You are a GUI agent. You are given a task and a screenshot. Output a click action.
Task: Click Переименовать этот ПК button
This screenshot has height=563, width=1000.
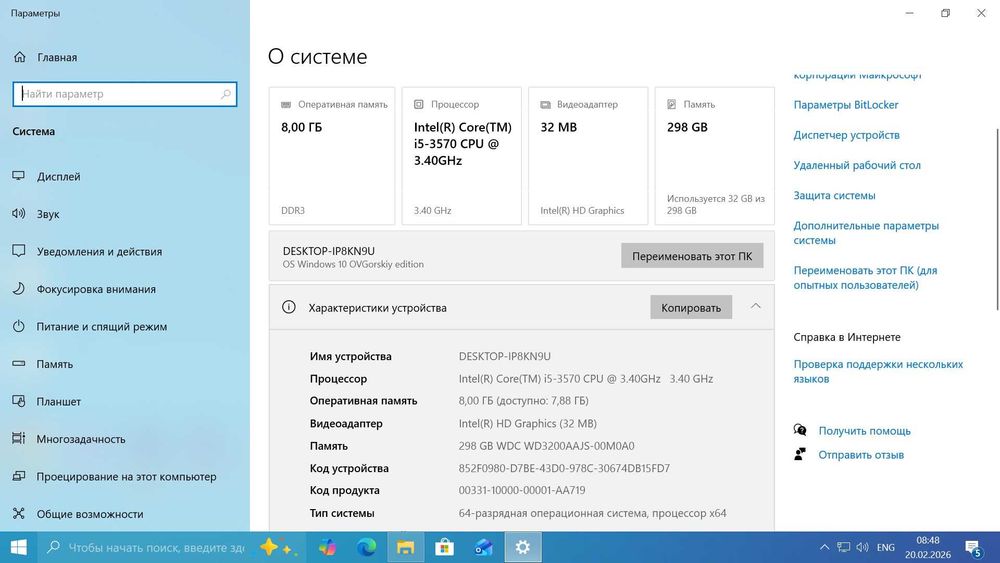(692, 256)
